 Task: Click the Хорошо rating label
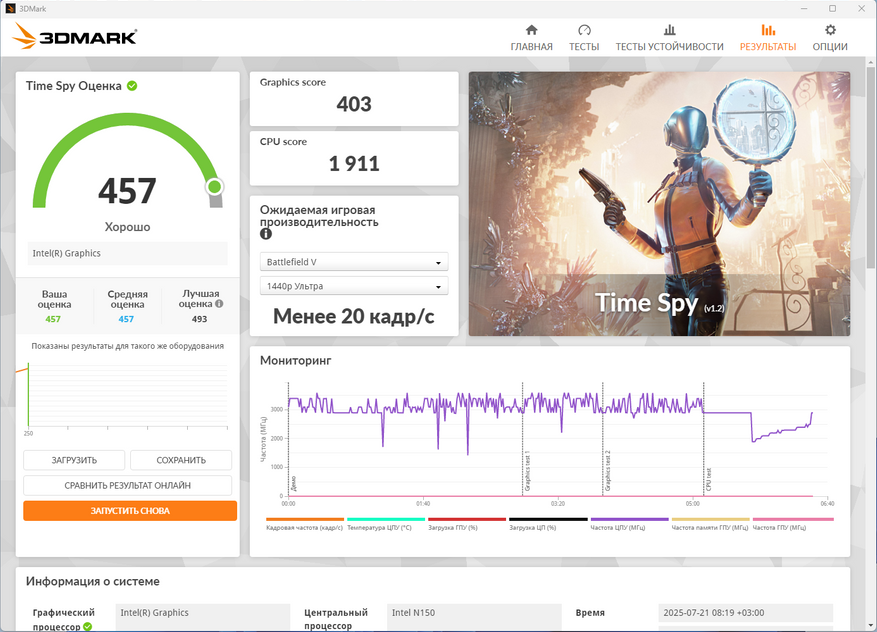128,227
